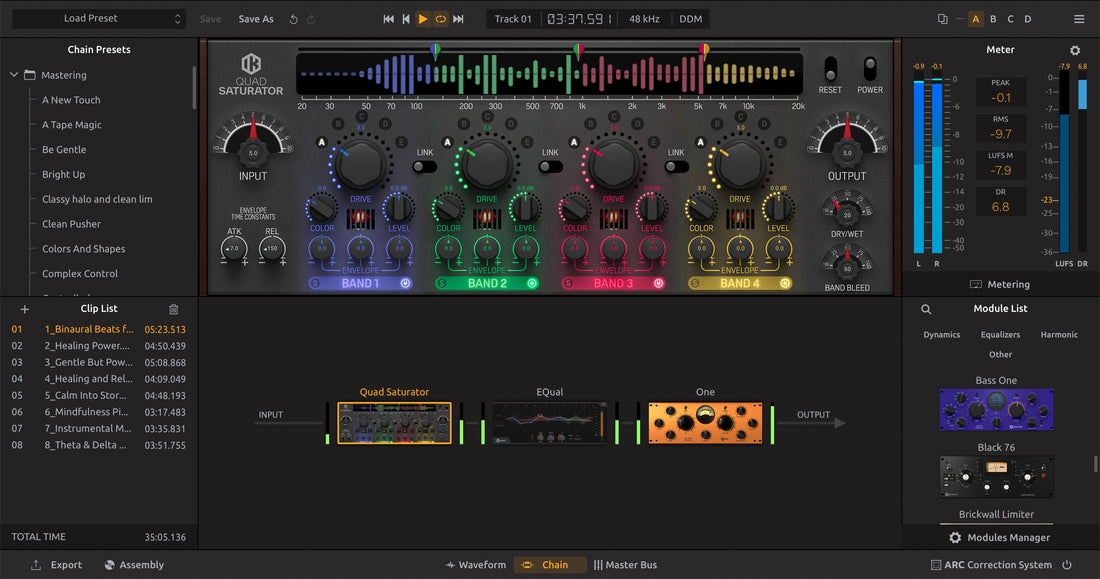Viewport: 1100px width, 579px height.
Task: Open meter settings gear
Action: pos(1075,50)
